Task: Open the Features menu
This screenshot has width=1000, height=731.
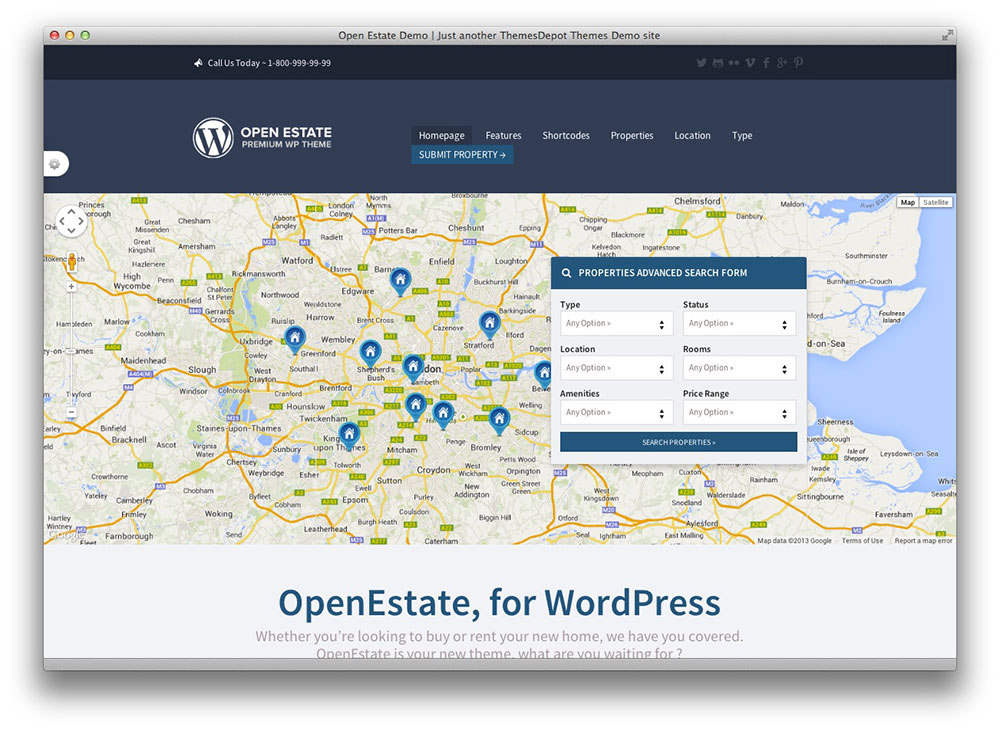Action: (x=503, y=135)
